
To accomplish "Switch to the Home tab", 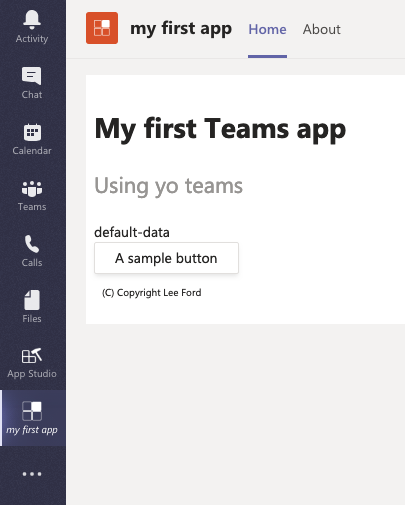I will click(267, 29).
